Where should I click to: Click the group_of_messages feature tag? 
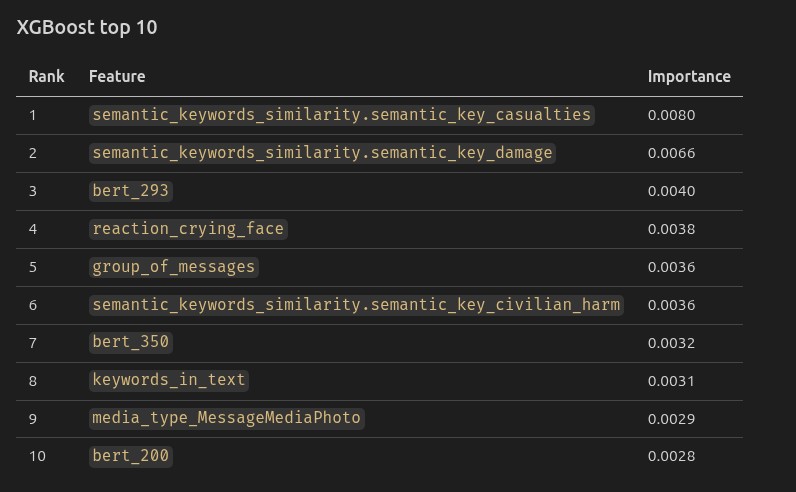(174, 267)
